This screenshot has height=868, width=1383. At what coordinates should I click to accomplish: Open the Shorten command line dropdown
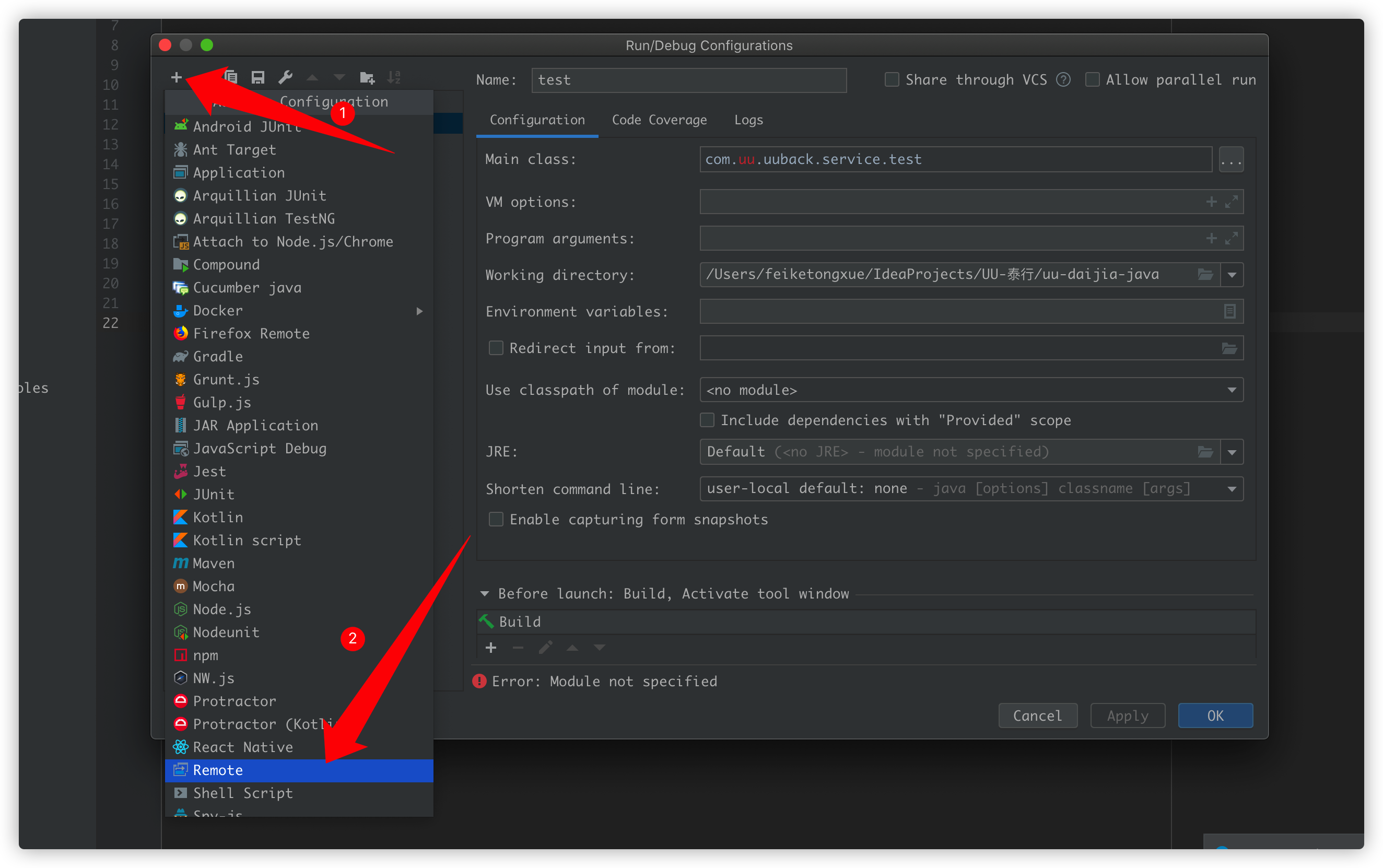pos(1232,488)
